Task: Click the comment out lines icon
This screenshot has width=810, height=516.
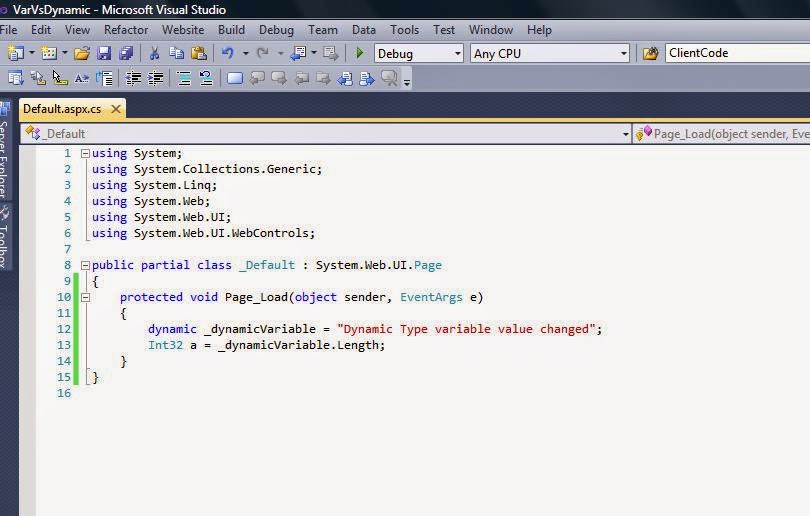Action: [183, 79]
